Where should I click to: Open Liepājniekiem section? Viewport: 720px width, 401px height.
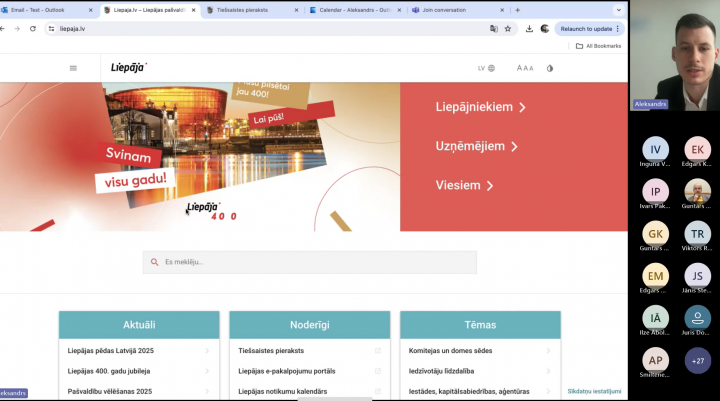pos(480,107)
